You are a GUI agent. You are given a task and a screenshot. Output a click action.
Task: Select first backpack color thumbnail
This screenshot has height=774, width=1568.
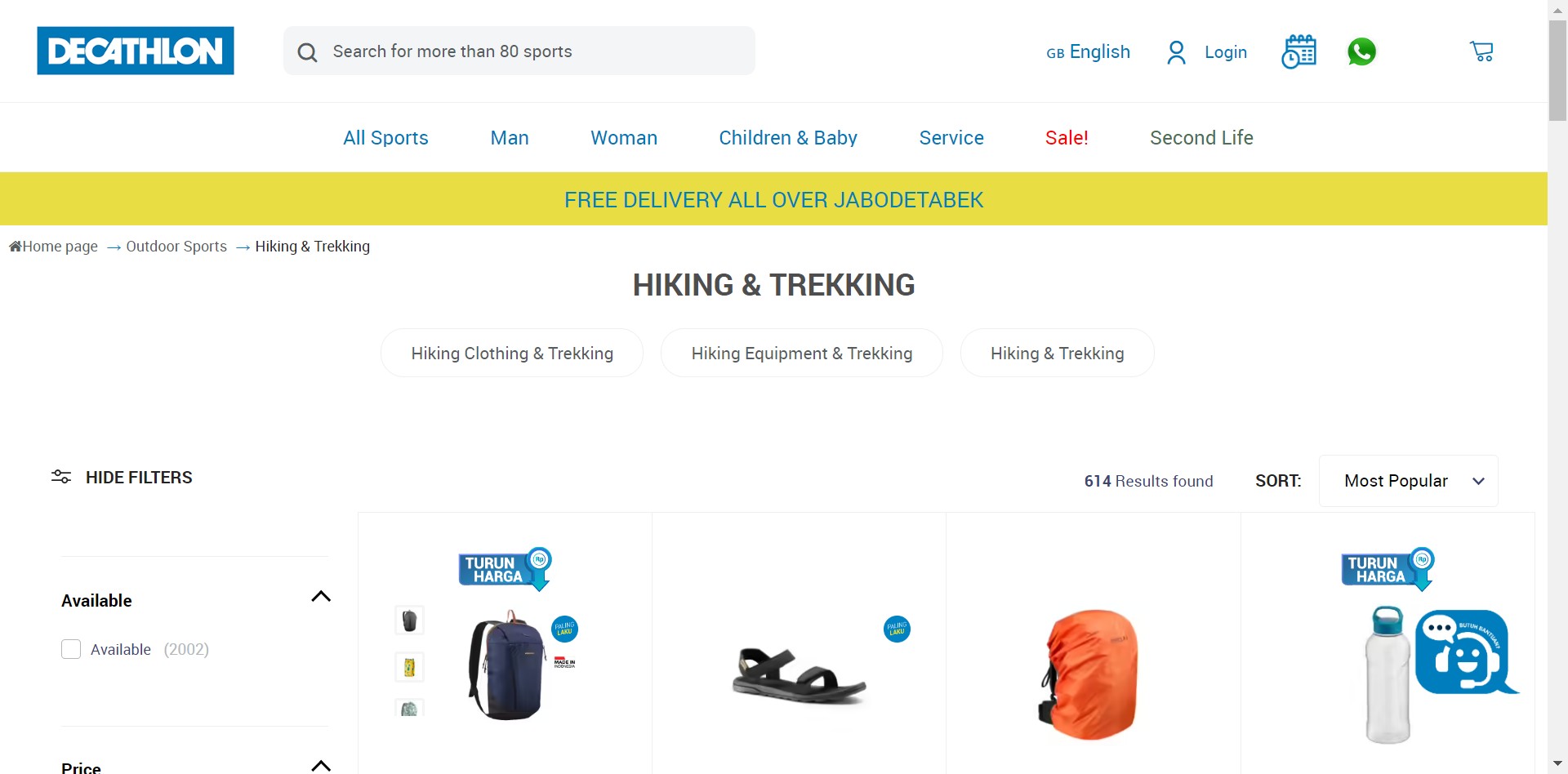pos(409,621)
